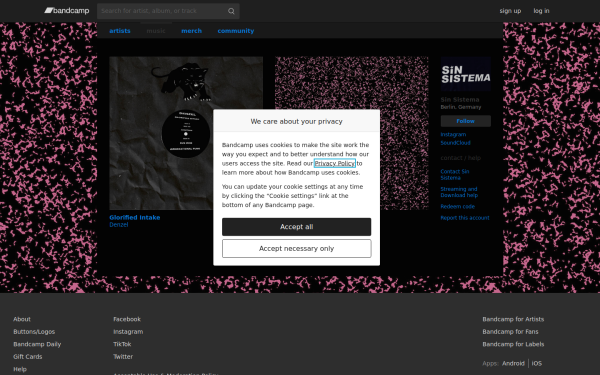Click the search magnifier icon
600x375 pixels.
pos(231,11)
